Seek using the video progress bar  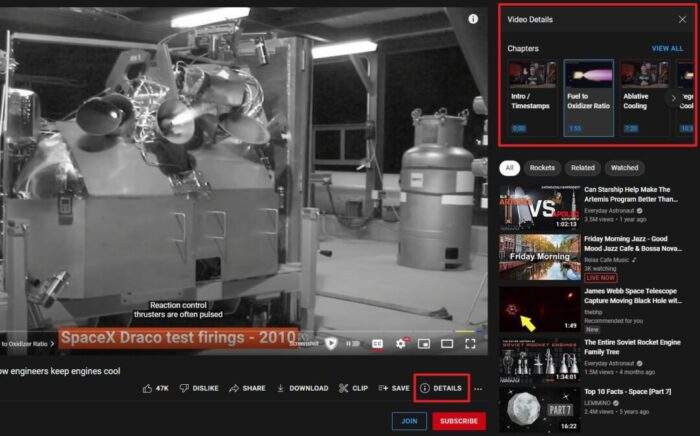click(x=243, y=332)
